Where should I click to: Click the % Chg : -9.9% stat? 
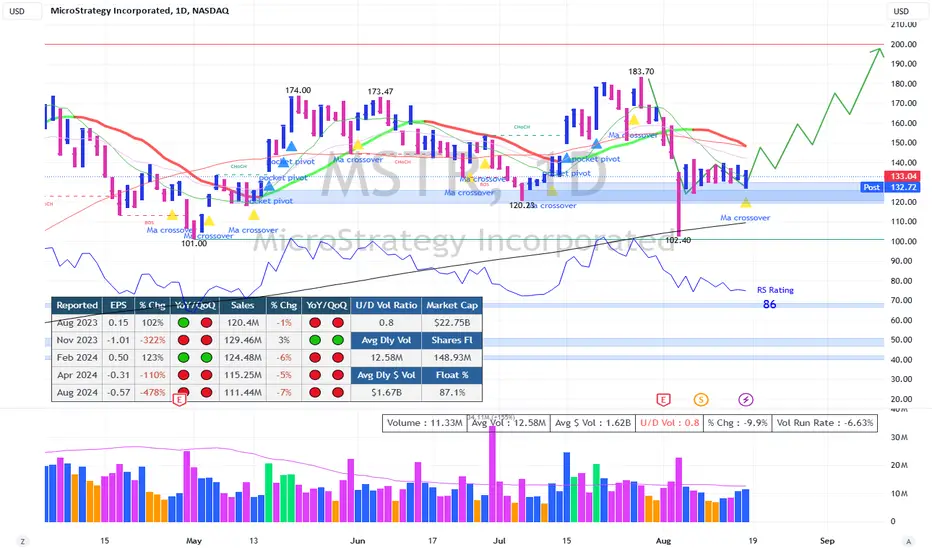coord(738,423)
